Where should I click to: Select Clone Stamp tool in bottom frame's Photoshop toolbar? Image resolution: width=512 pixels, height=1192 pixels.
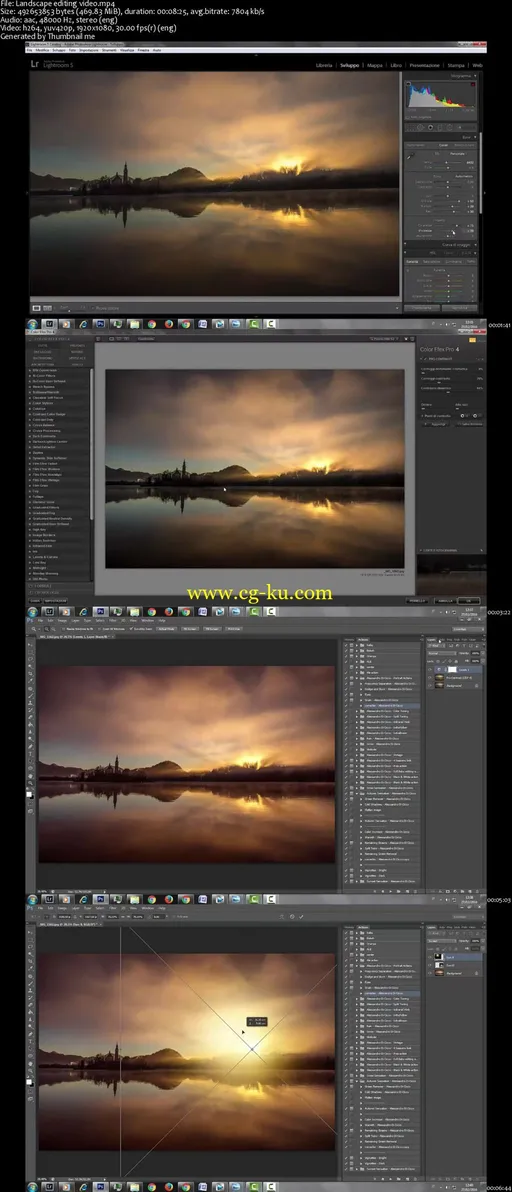[30, 990]
